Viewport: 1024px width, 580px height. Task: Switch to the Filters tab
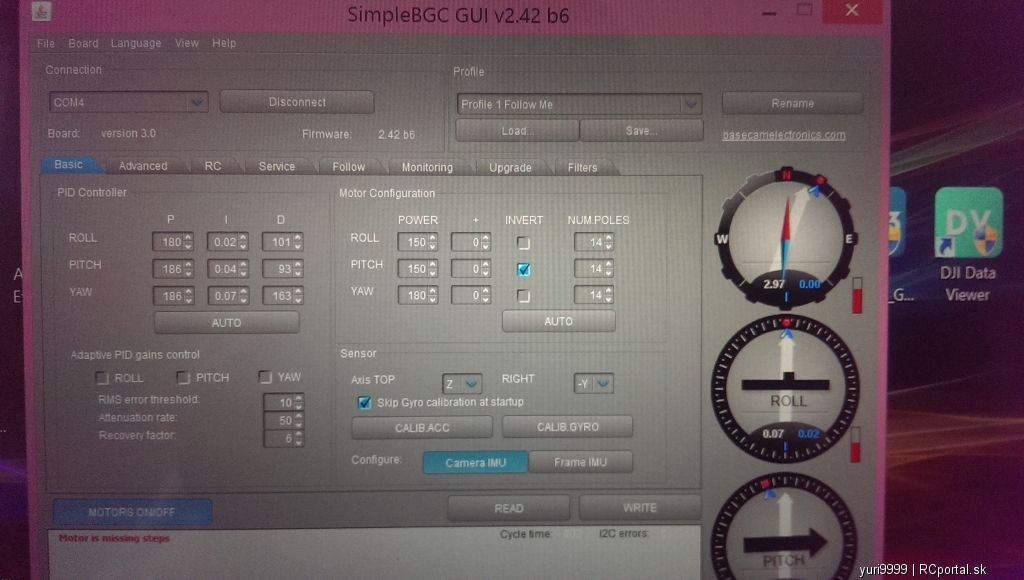(583, 168)
